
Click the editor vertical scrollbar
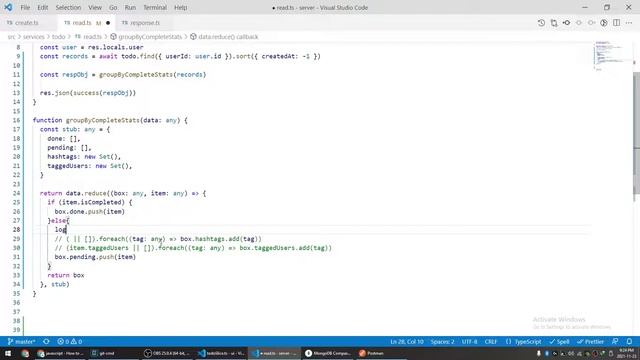636,133
